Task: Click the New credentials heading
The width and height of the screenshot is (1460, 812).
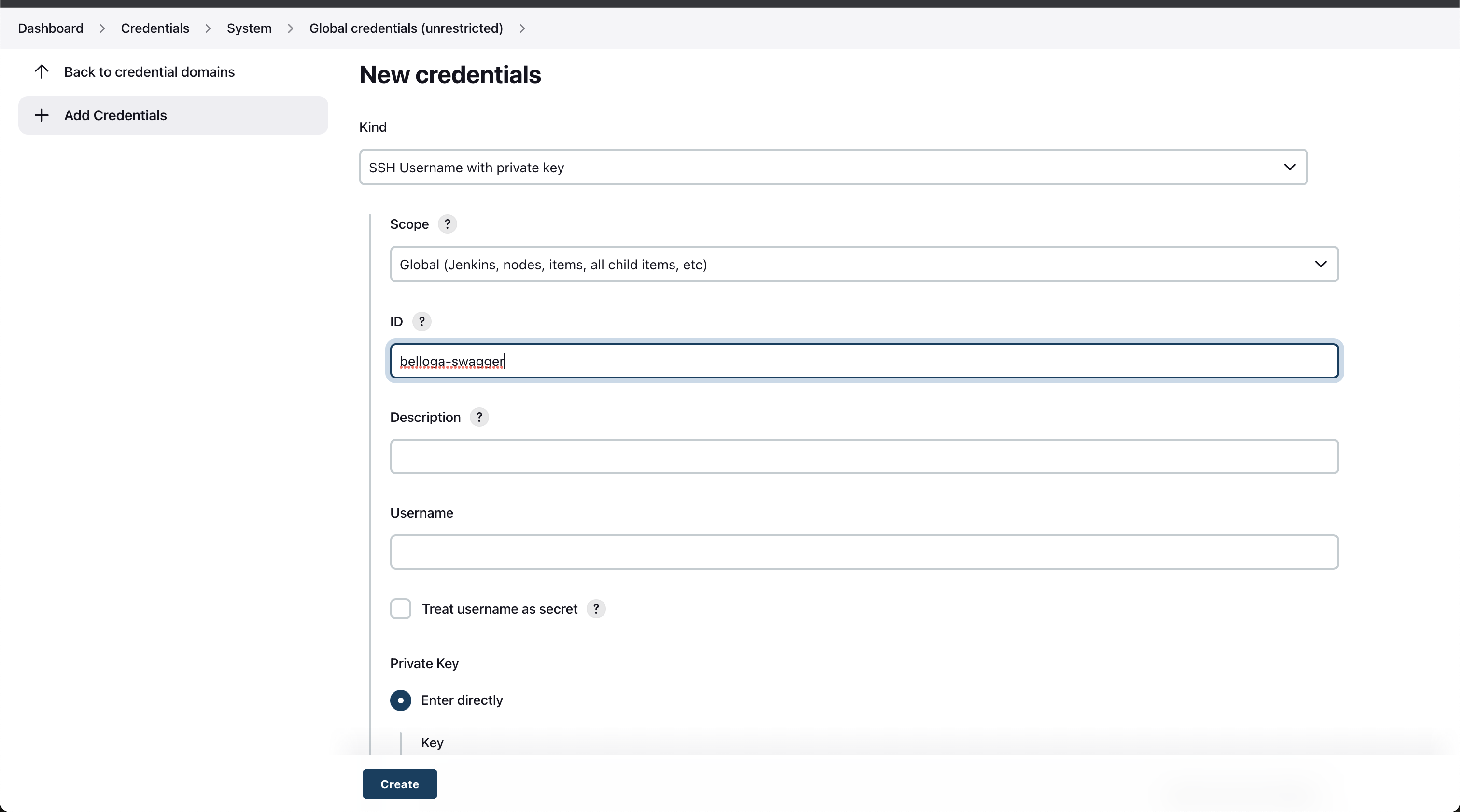Action: pyautogui.click(x=450, y=75)
